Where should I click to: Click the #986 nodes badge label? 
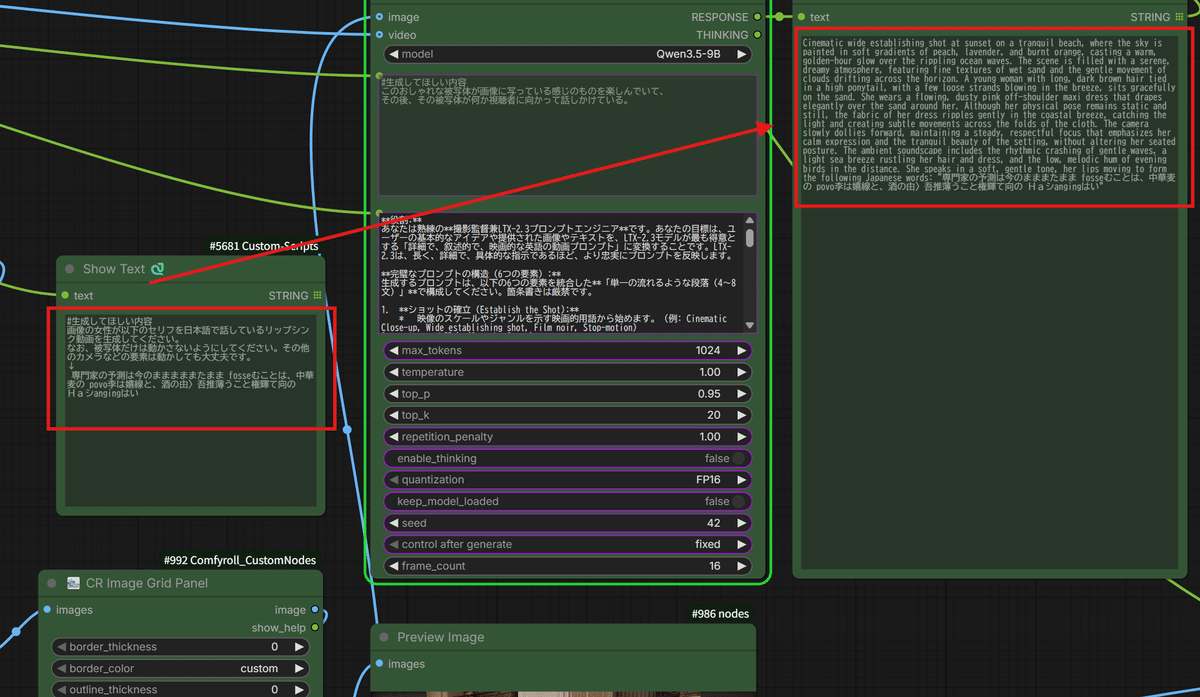[x=720, y=614]
